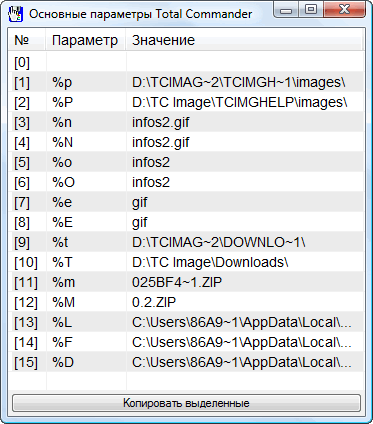
Task: Click value D:\TC Image\TCIMGHELP\images\
Action: tap(240, 102)
